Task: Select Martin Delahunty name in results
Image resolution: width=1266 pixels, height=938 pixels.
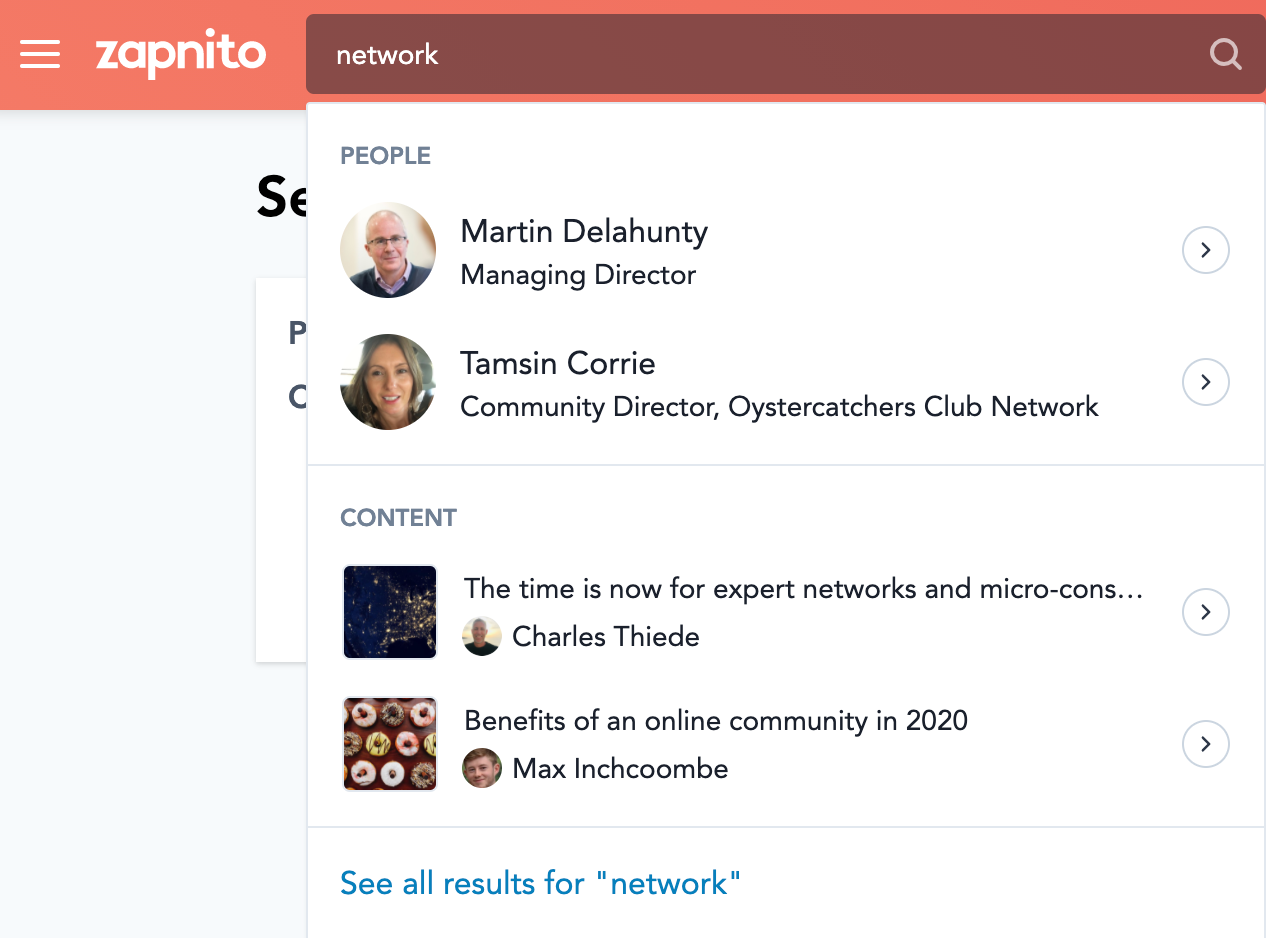Action: 584,232
